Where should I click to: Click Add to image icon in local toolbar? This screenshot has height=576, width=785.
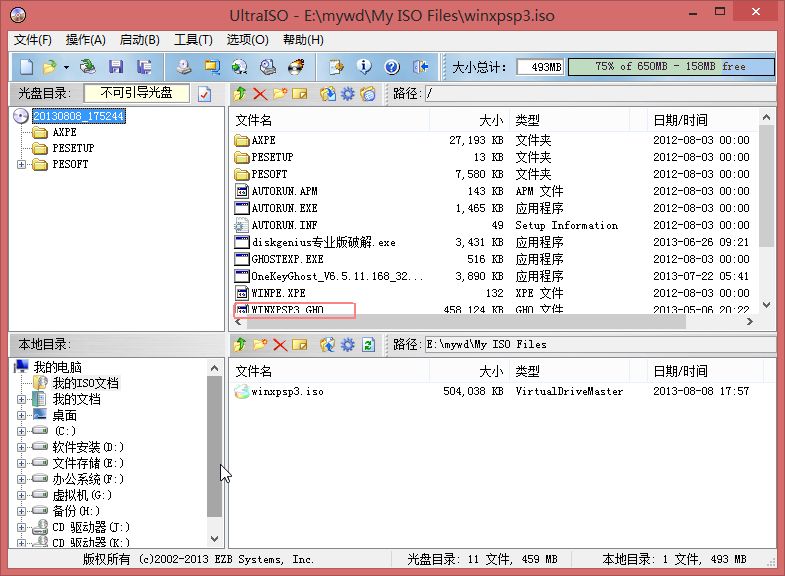pos(328,344)
